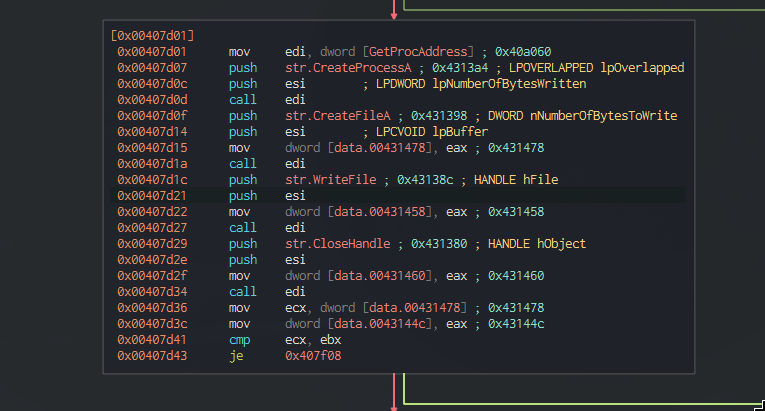
Task: Select the block header label [0x00407d01]
Action: 152,36
